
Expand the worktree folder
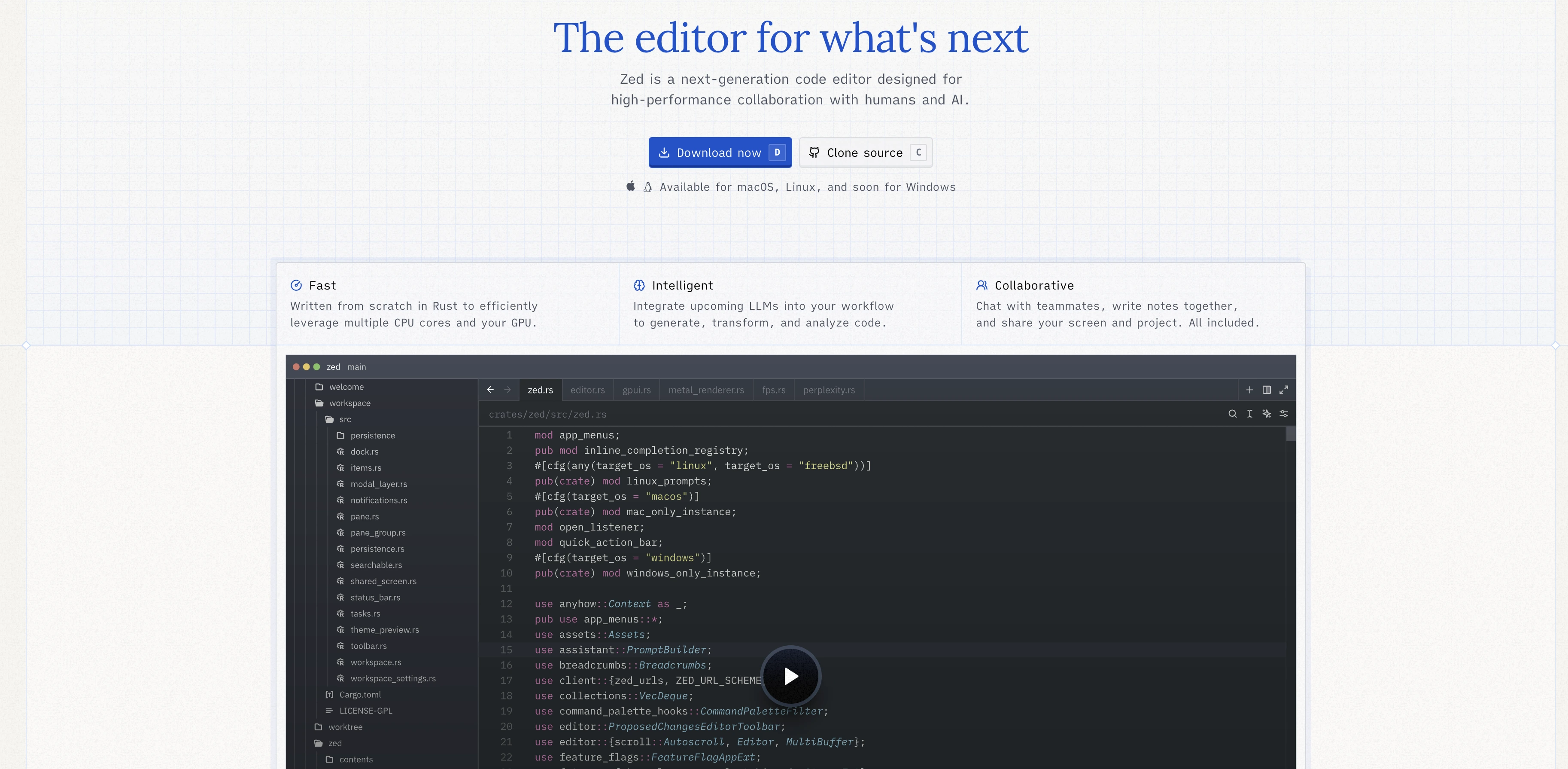click(x=344, y=727)
